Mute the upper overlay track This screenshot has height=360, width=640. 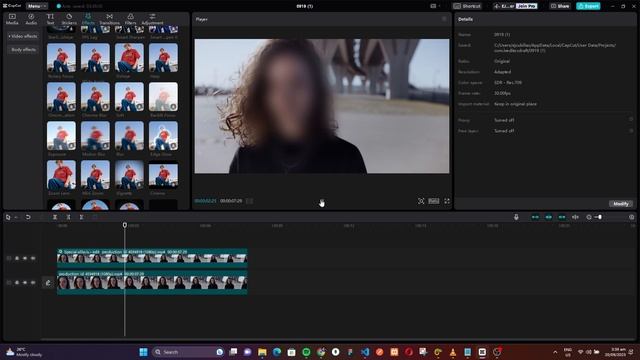point(33,258)
